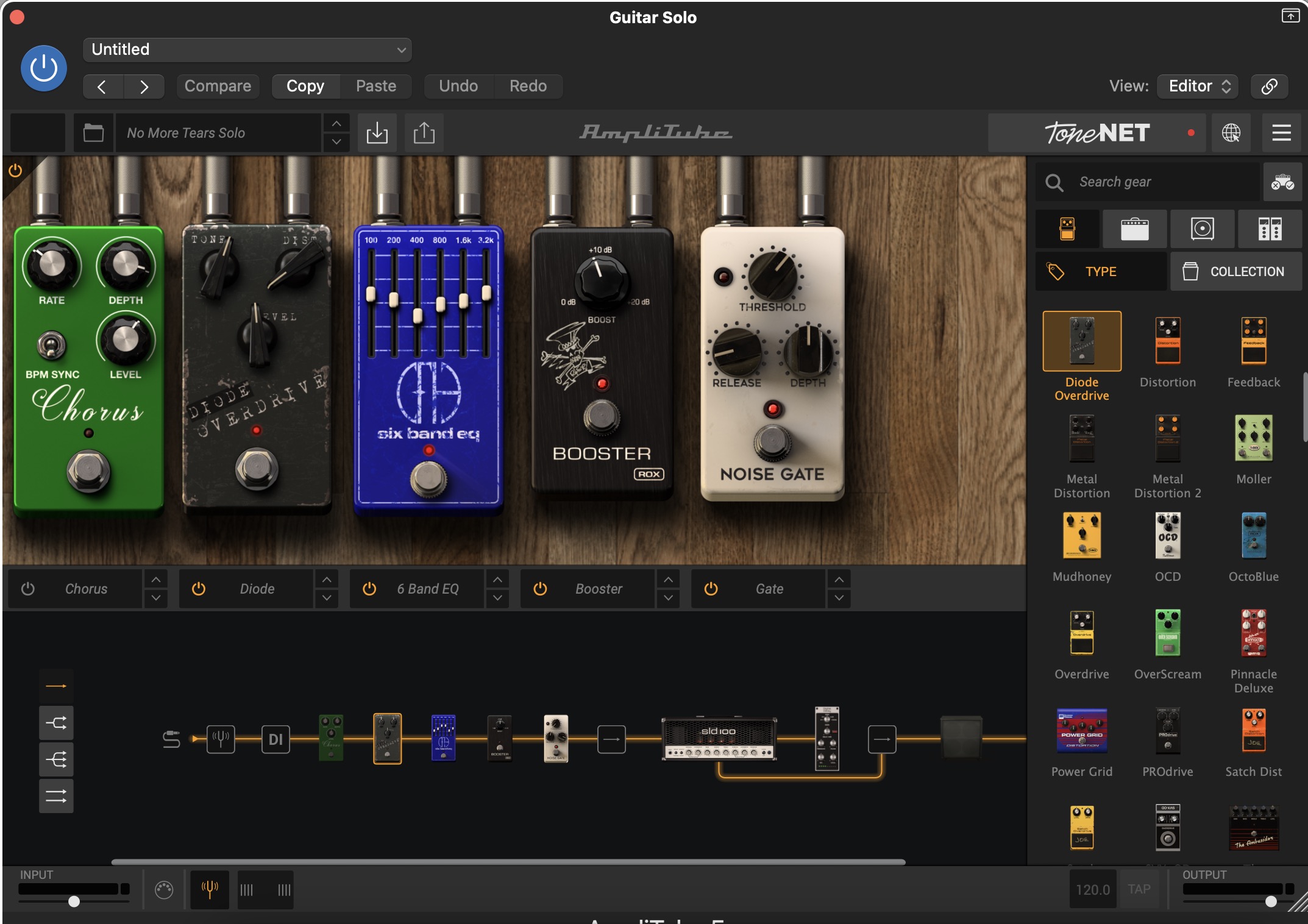Open the ToneNET globe icon

coord(1231,133)
